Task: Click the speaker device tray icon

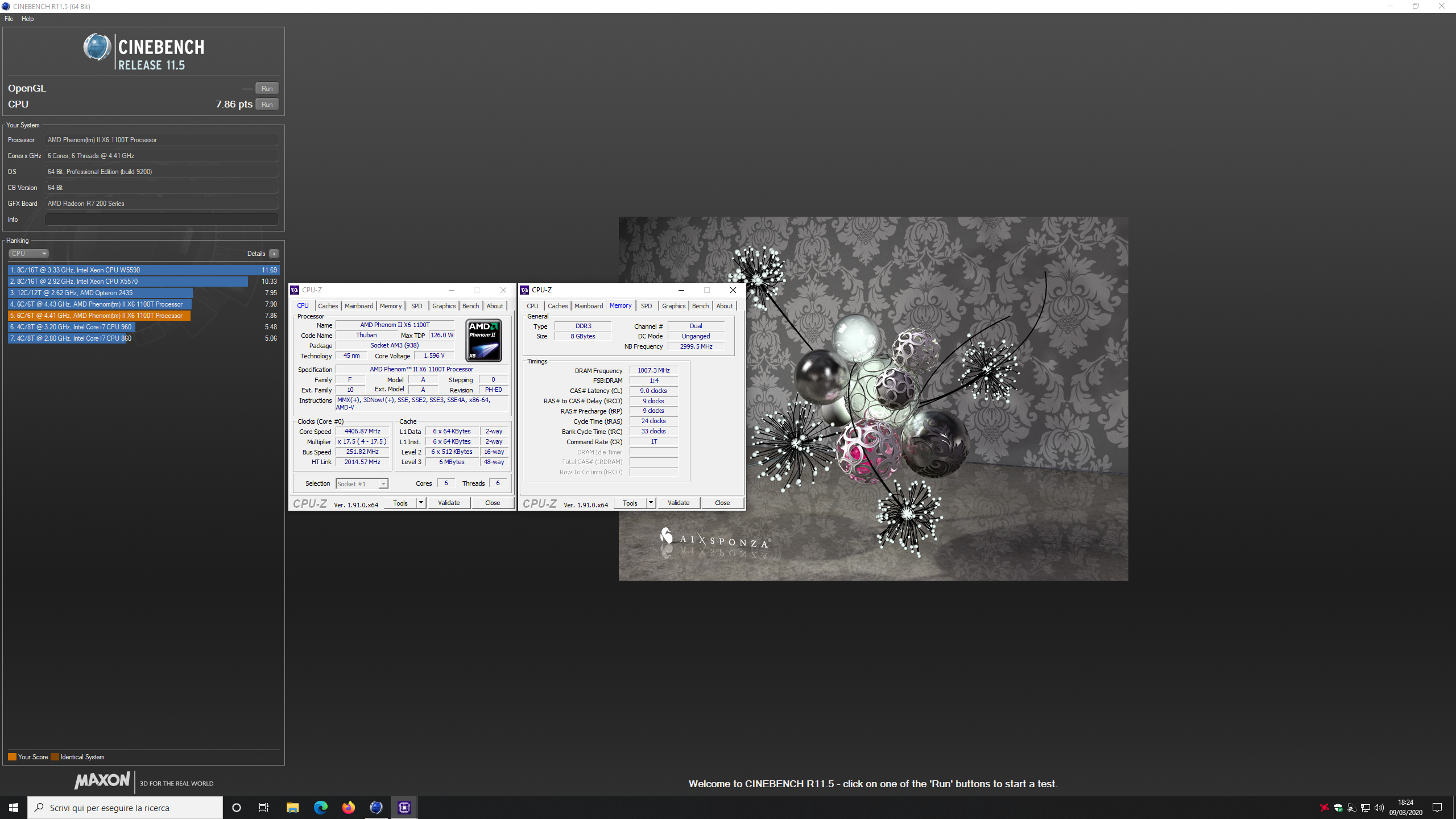Action: point(1352,808)
